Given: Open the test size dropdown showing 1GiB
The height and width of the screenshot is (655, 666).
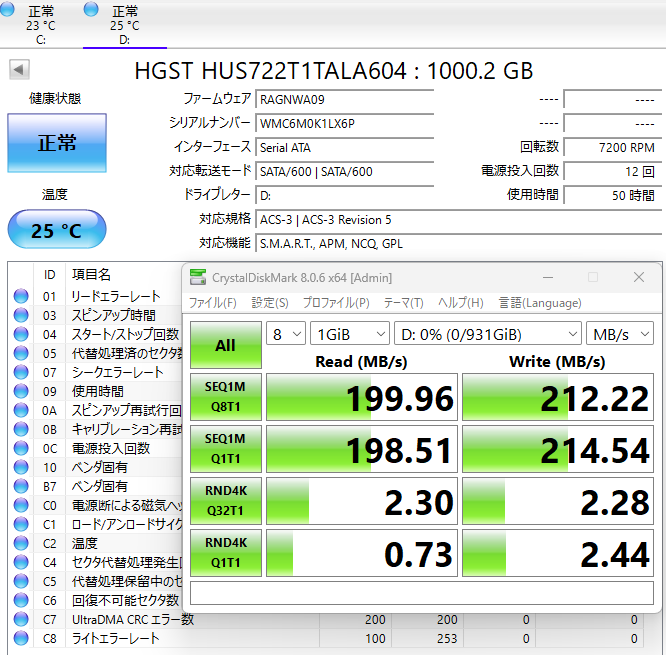Looking at the screenshot, I should [350, 334].
